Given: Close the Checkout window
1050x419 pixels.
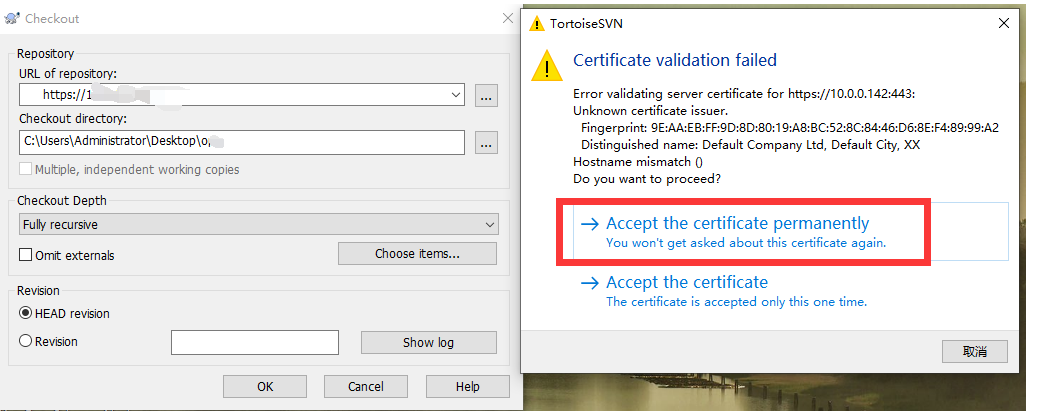Looking at the screenshot, I should 508,18.
